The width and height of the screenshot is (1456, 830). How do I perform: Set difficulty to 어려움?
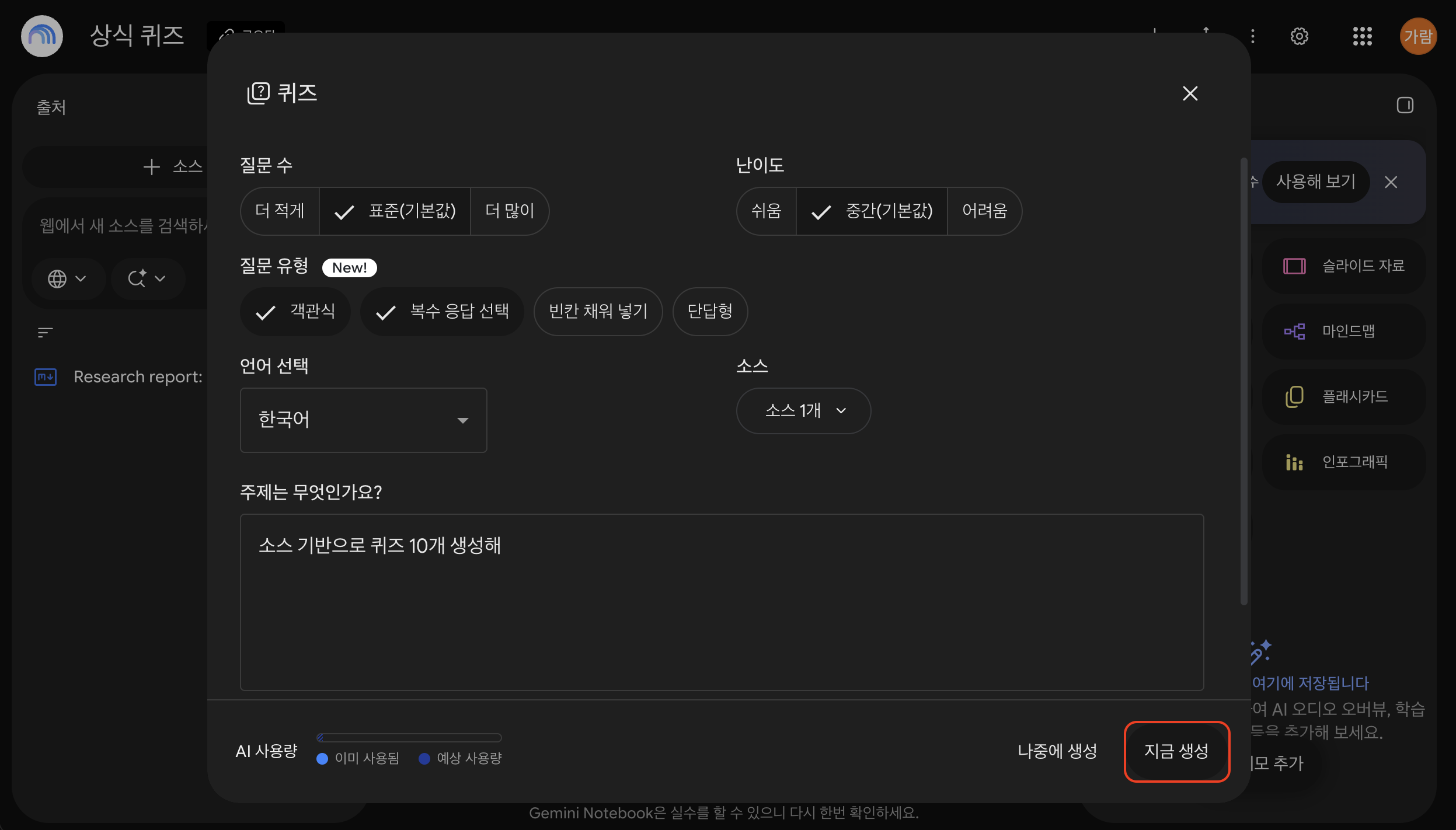(984, 211)
